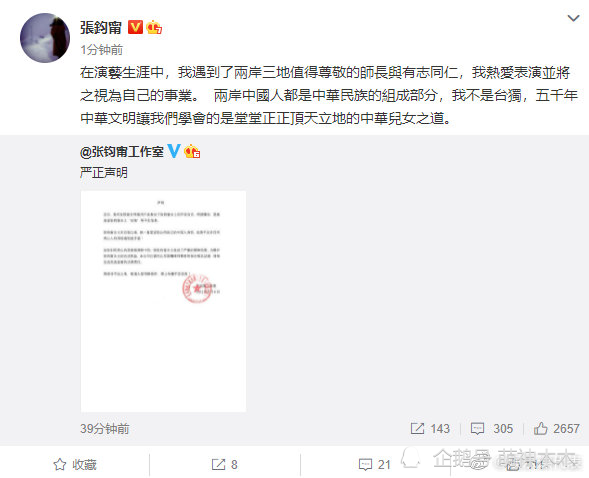589x478 pixels.
Task: Click the crown badge next to 工作室
Action: pos(192,151)
